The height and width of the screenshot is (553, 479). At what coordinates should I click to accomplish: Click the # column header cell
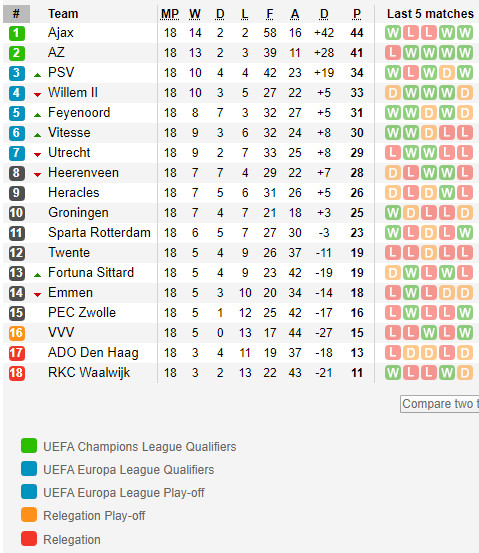point(16,14)
